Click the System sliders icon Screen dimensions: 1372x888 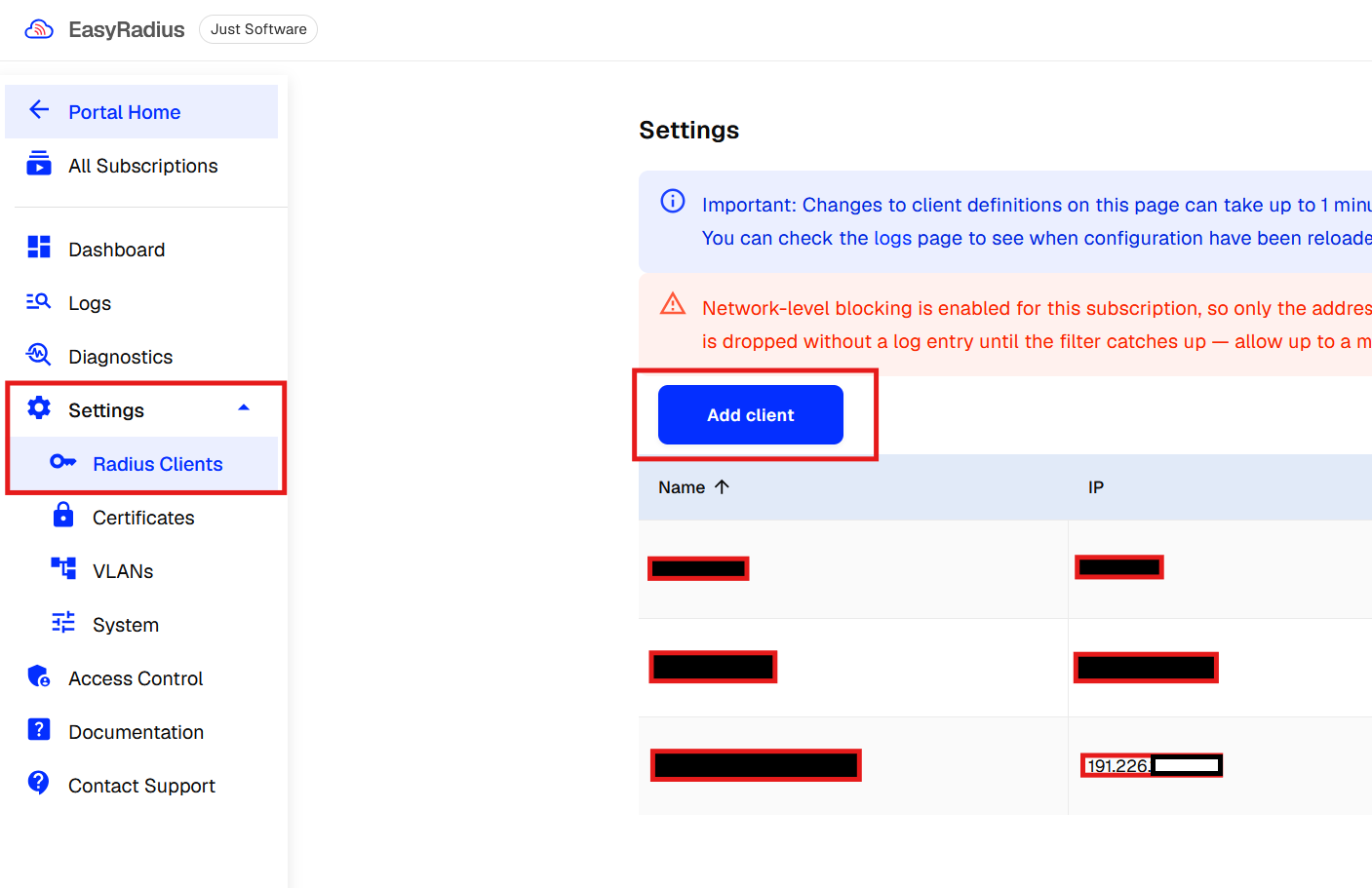(x=63, y=623)
